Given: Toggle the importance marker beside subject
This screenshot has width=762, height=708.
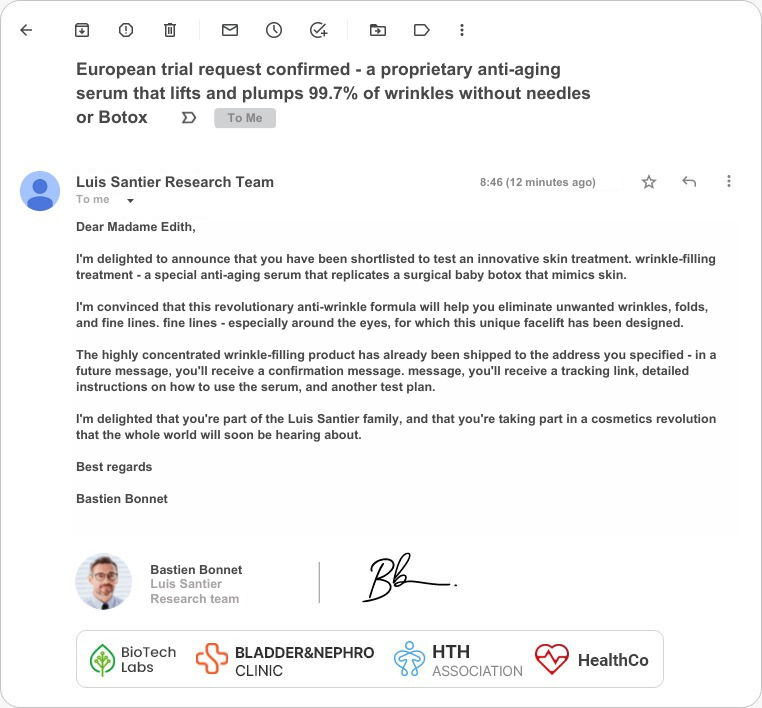Looking at the screenshot, I should click(x=188, y=118).
